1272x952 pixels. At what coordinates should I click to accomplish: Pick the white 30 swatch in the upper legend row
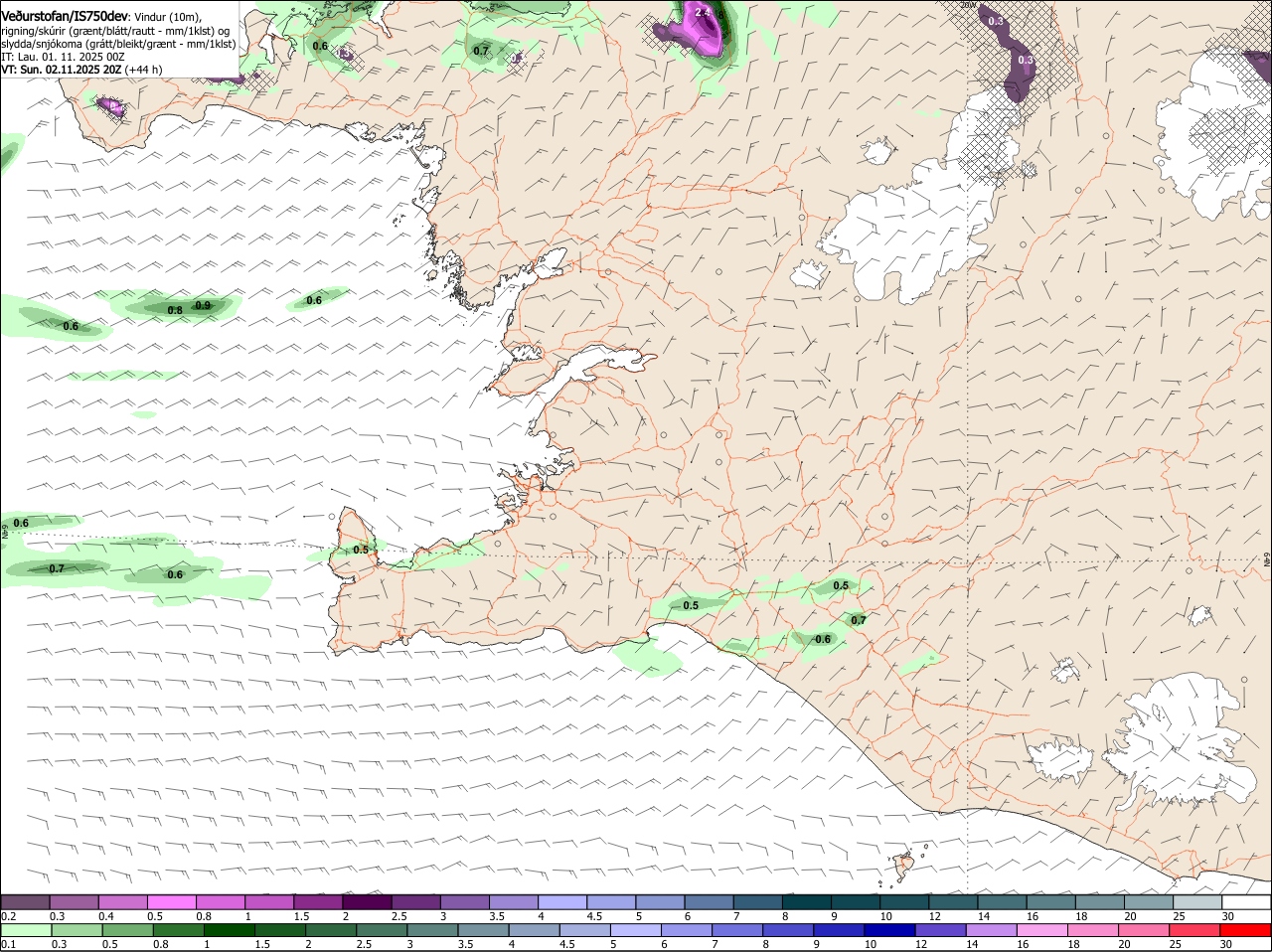coord(1246,901)
